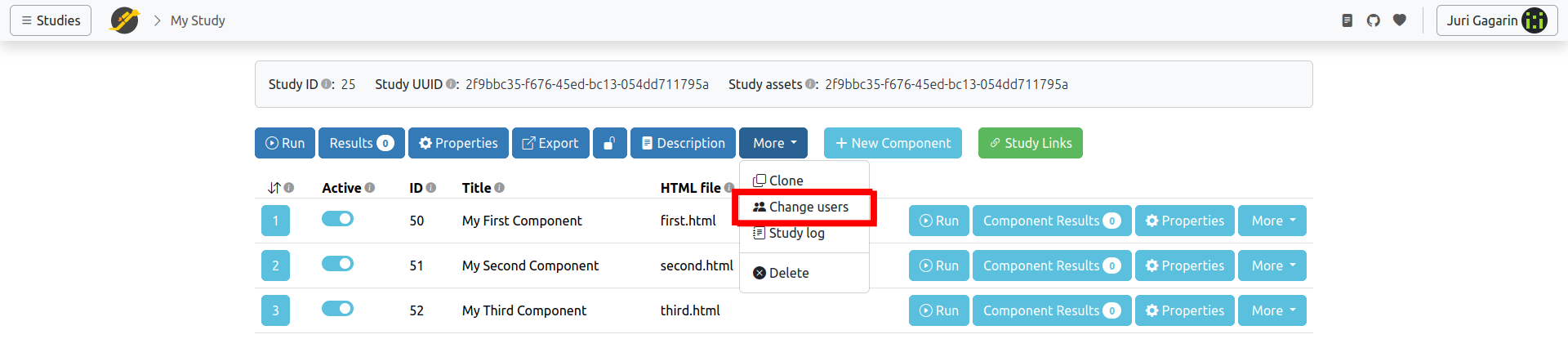Open Juri Gagarin user menu

click(1497, 20)
